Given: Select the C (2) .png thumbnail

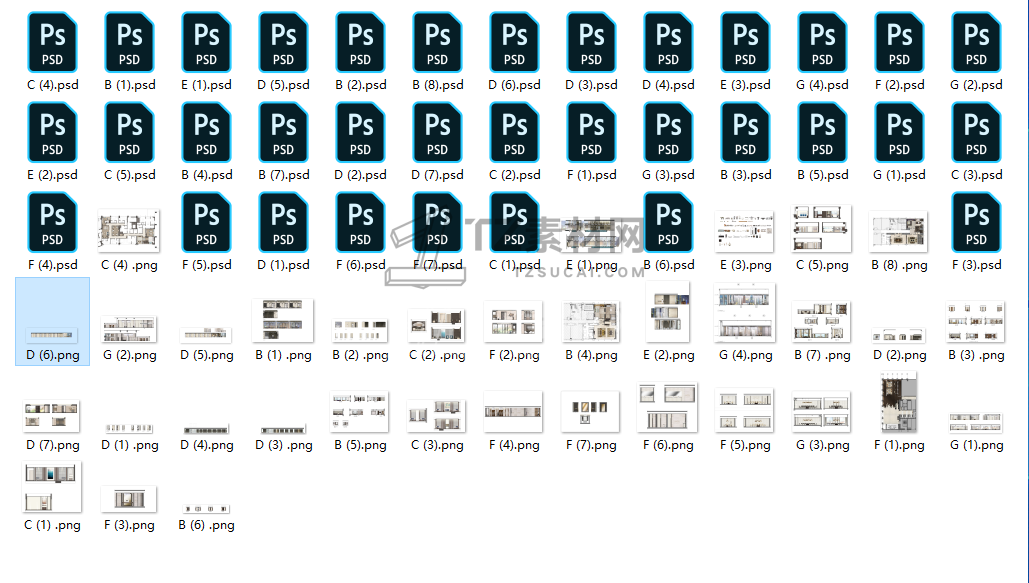Looking at the screenshot, I should 437,326.
